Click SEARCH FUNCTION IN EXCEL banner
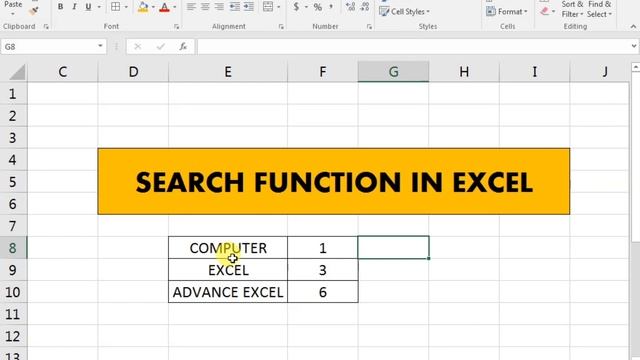This screenshot has height=360, width=640. pyautogui.click(x=334, y=181)
